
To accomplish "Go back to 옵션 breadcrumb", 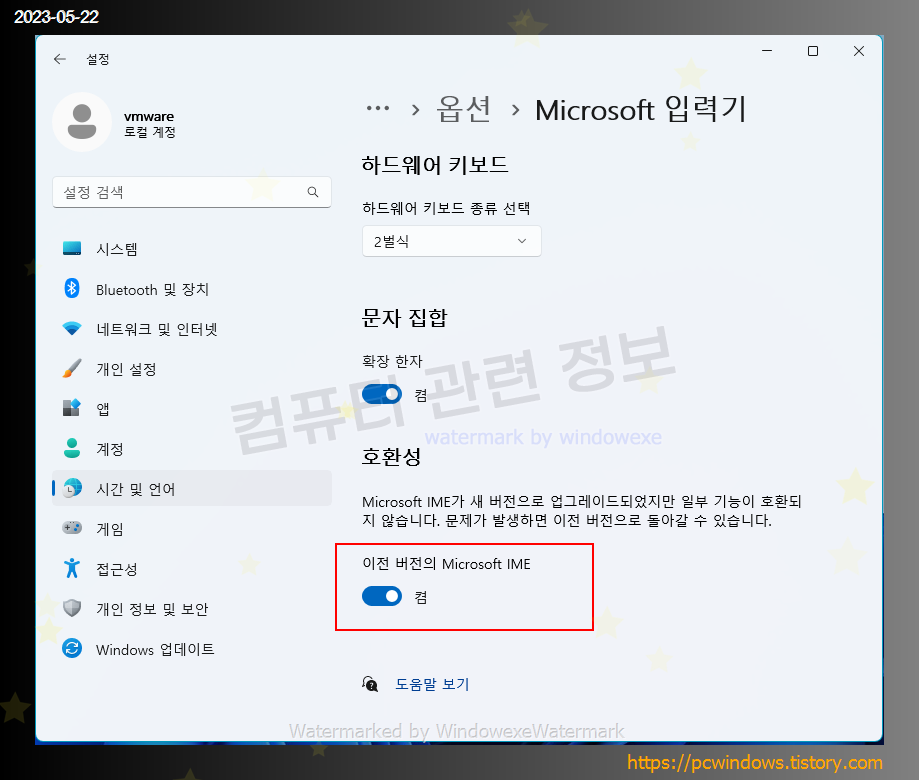I will [x=464, y=109].
